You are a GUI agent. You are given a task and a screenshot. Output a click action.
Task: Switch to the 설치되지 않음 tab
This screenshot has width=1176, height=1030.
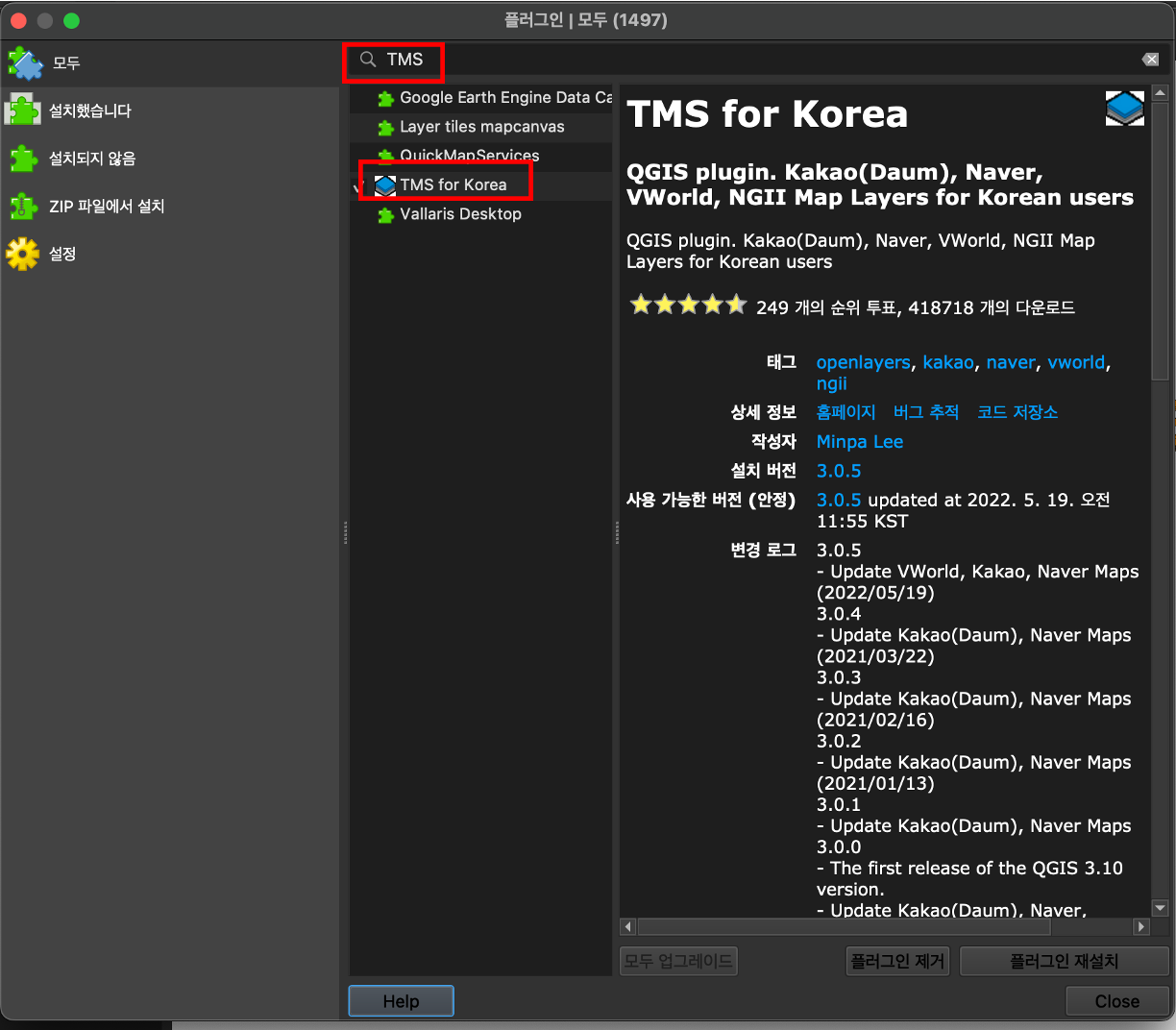(169, 159)
